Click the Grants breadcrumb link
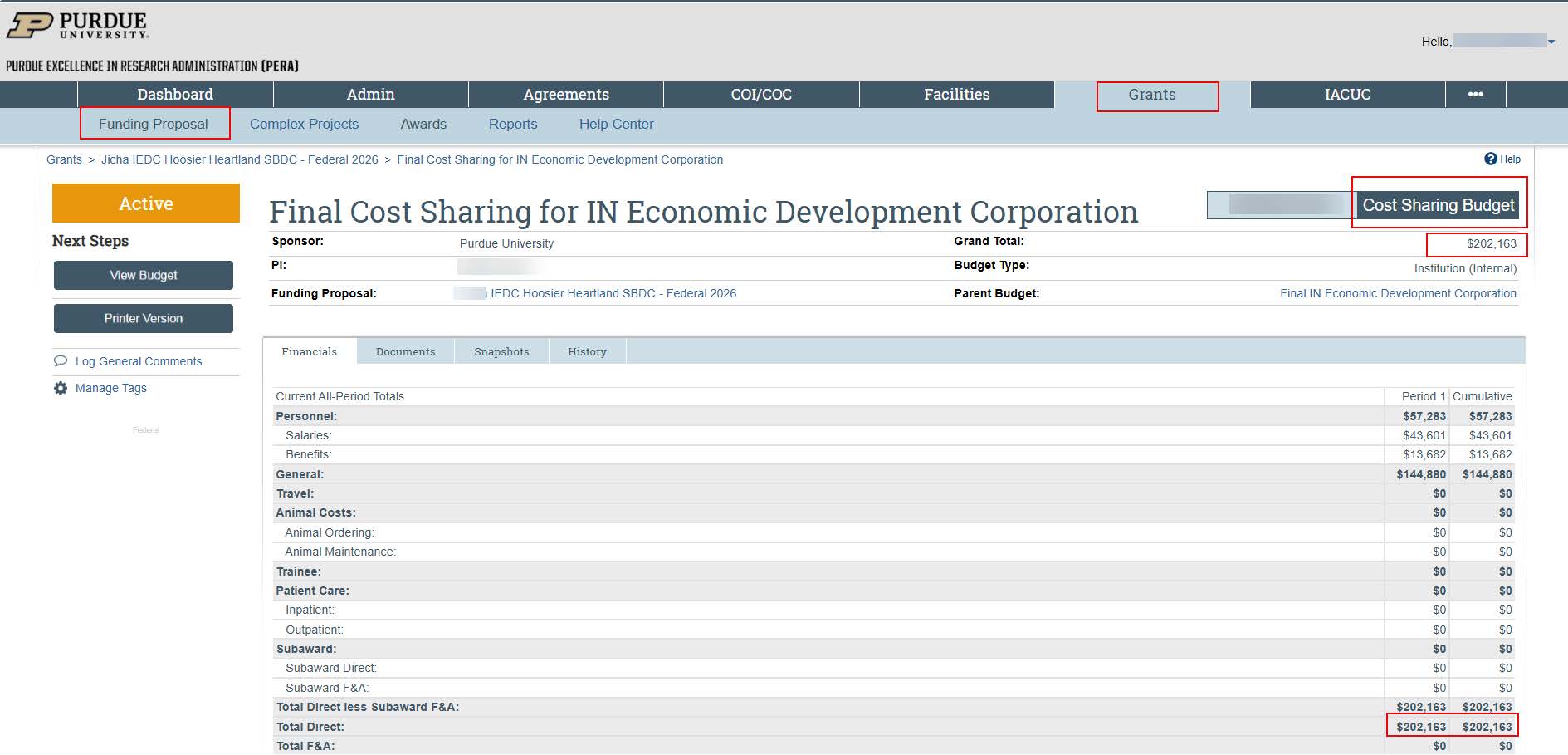 coord(64,159)
